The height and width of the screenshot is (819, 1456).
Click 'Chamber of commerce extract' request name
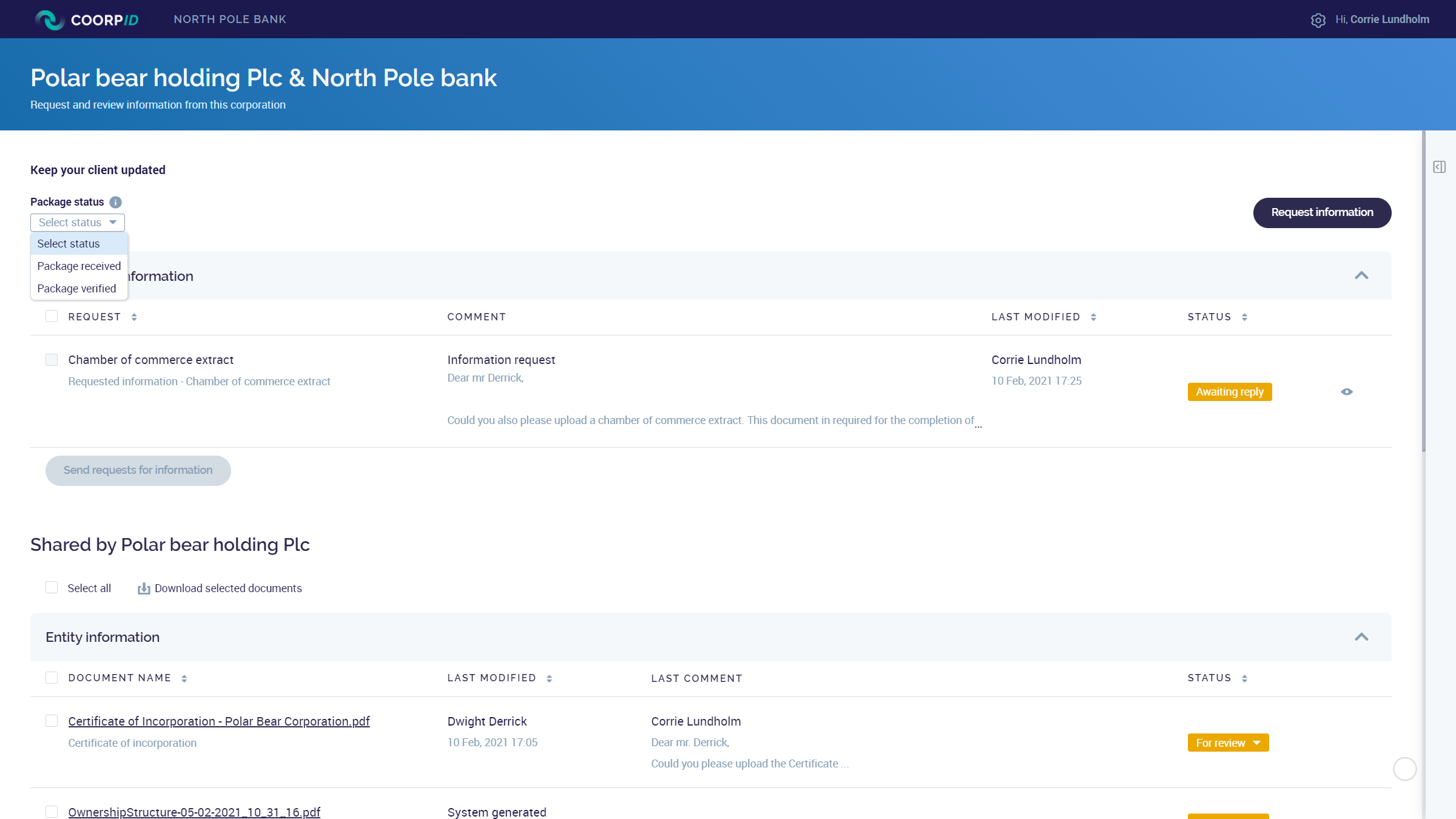150,360
